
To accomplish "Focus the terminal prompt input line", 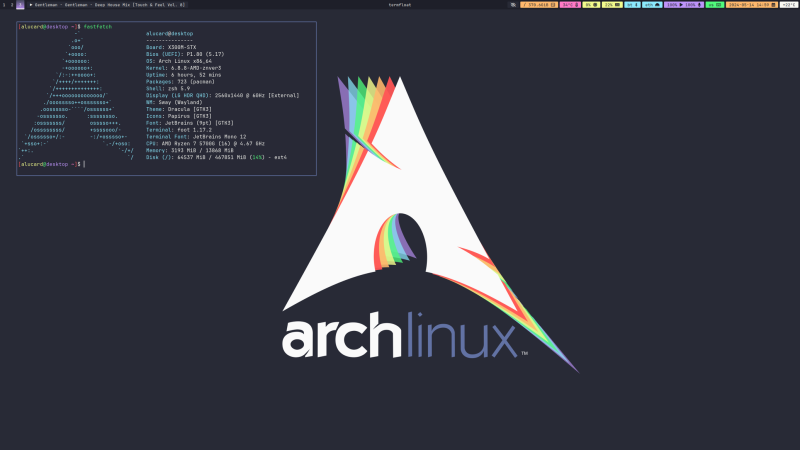I will (x=52, y=164).
